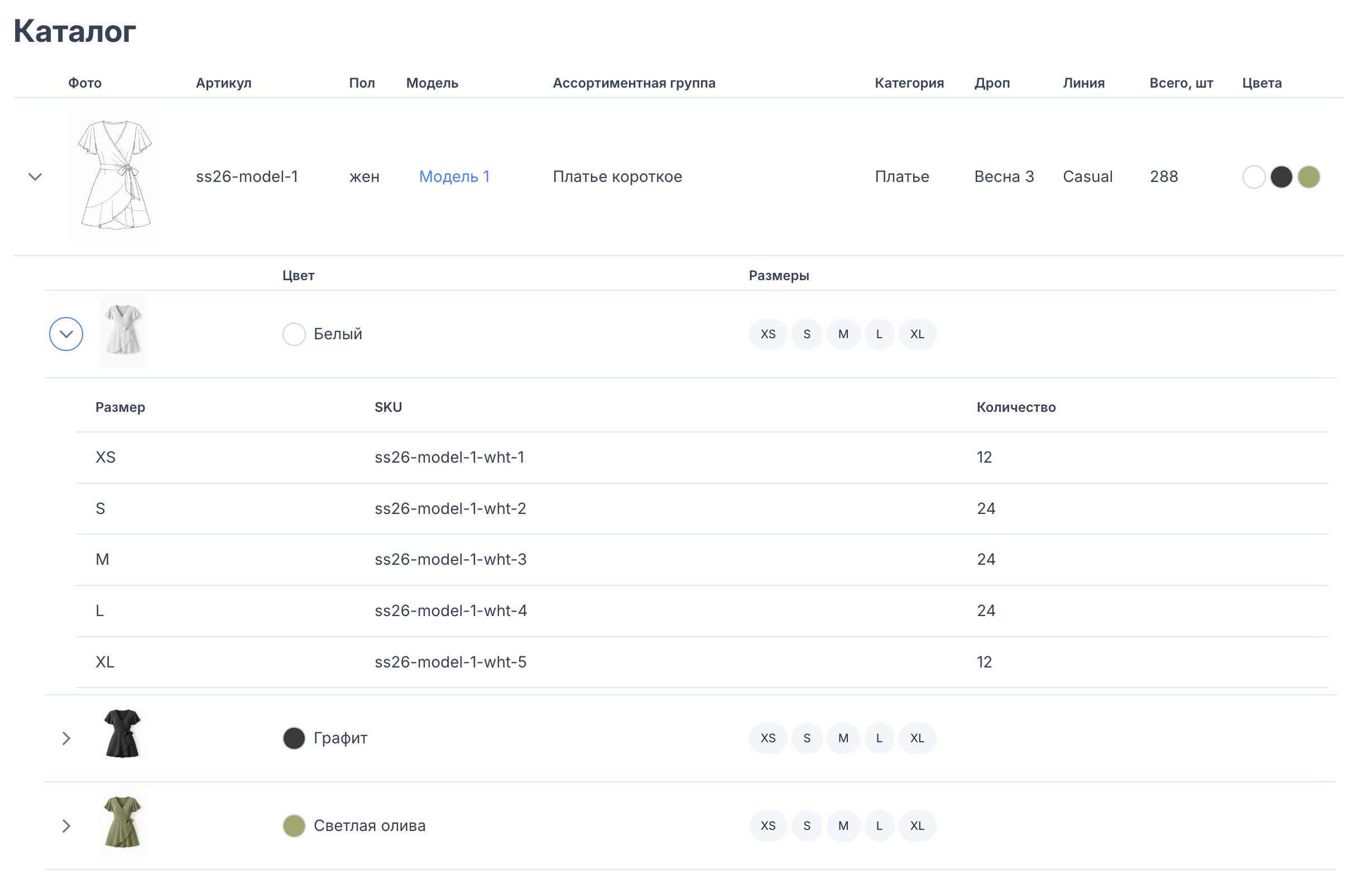Click the Артикул column header
Screen dimensions: 1372x884
coord(224,83)
